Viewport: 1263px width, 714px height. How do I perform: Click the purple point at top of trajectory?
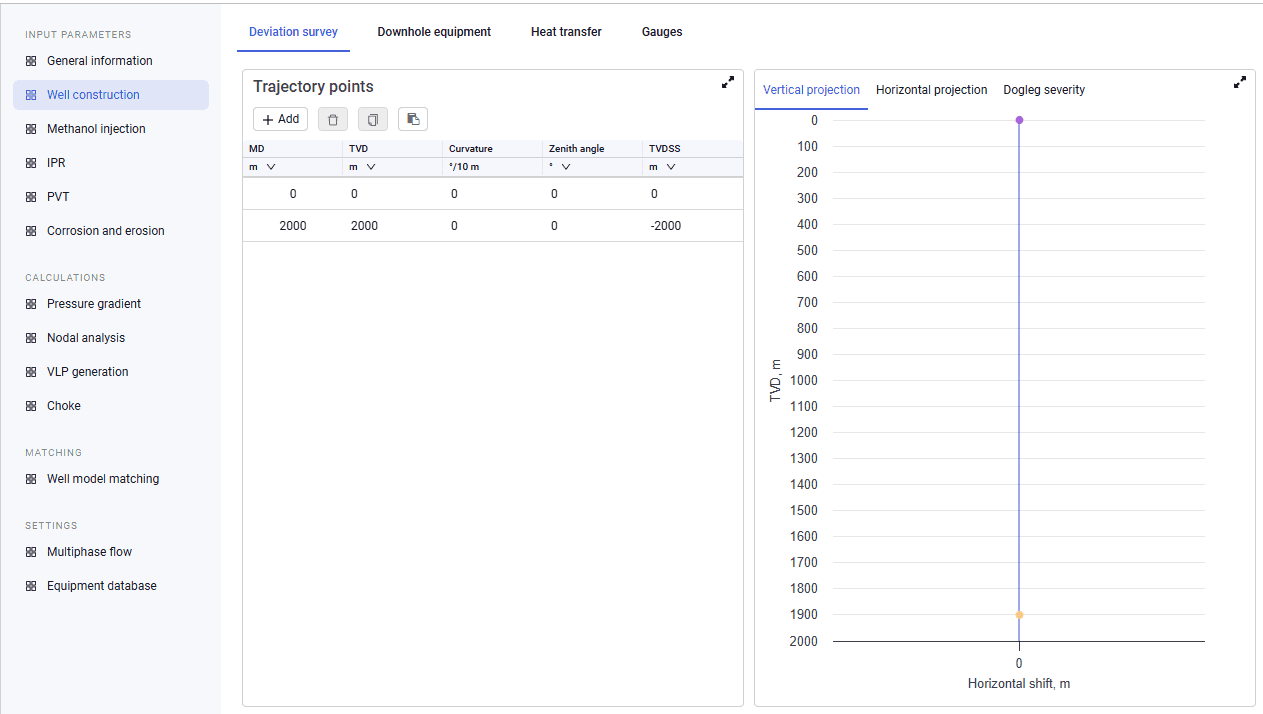(1019, 120)
